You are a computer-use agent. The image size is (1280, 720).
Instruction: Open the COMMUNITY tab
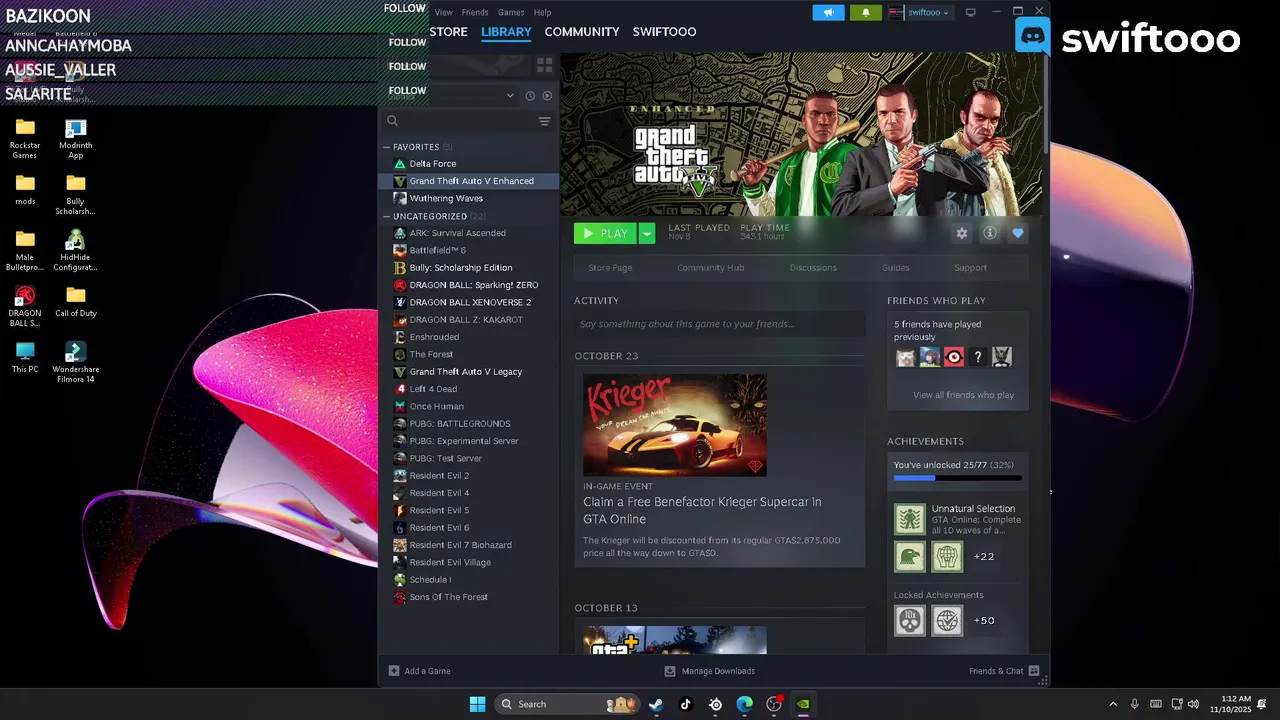point(582,31)
